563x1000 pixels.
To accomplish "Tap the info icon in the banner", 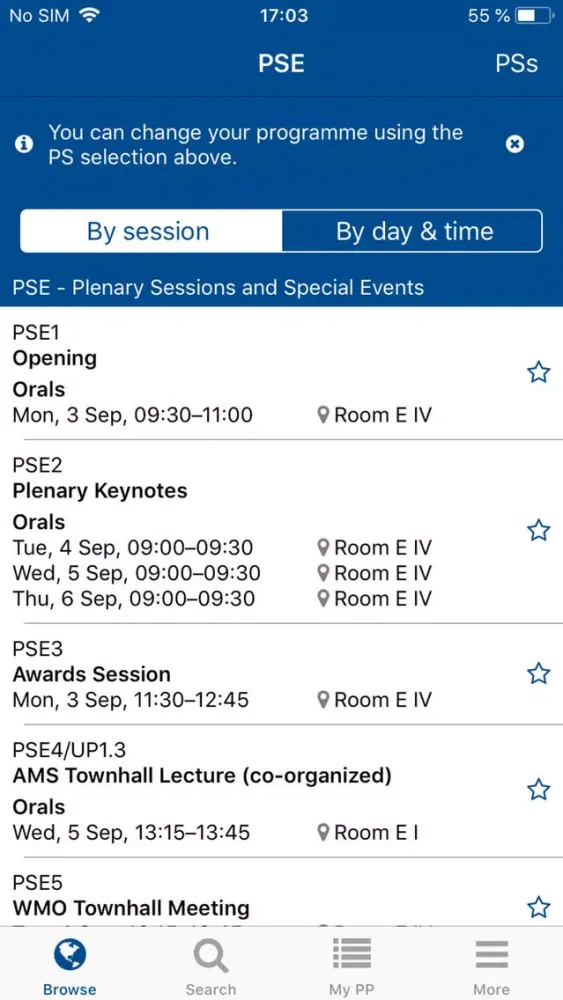I will click(x=24, y=145).
